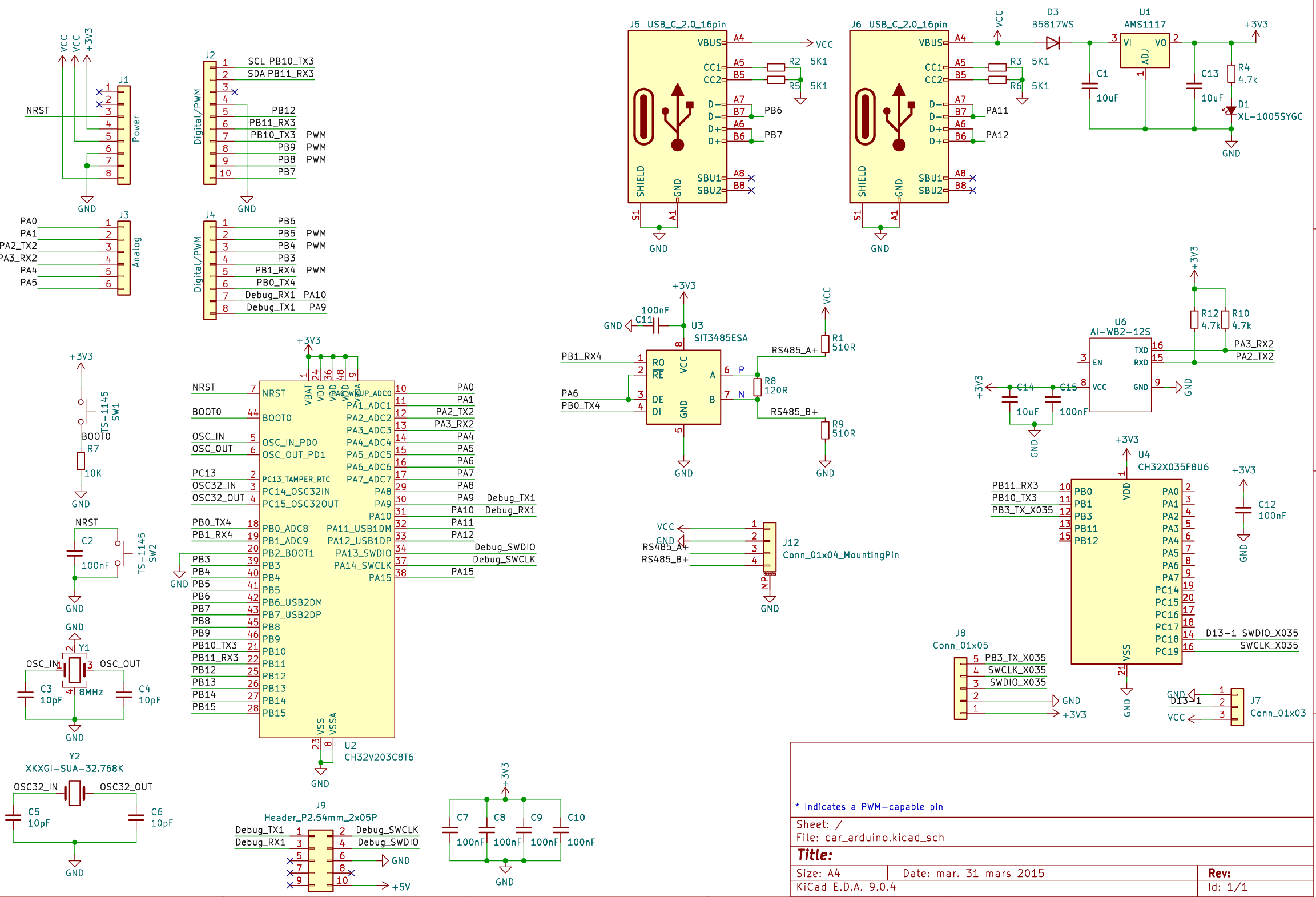
Task: Click the R3 5K1 resistor on J6
Action: [x=997, y=67]
